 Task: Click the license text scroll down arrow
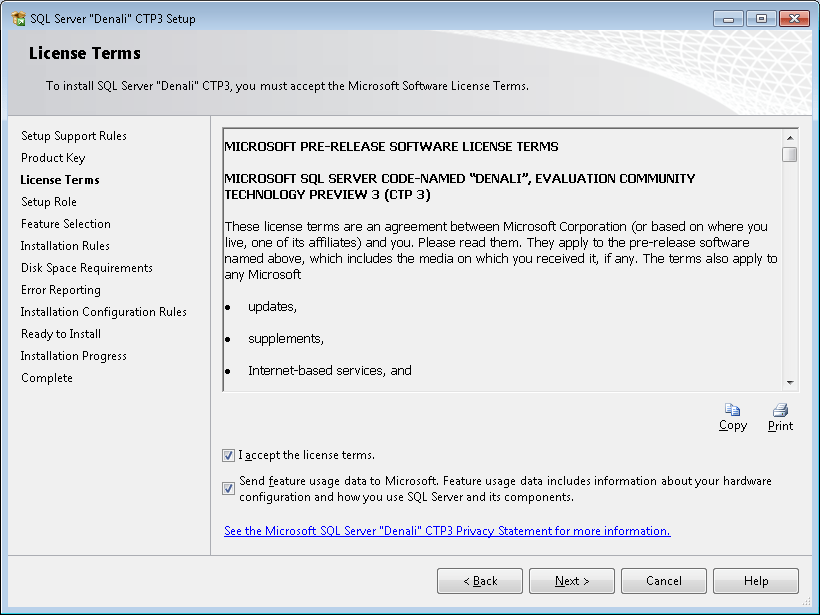790,383
